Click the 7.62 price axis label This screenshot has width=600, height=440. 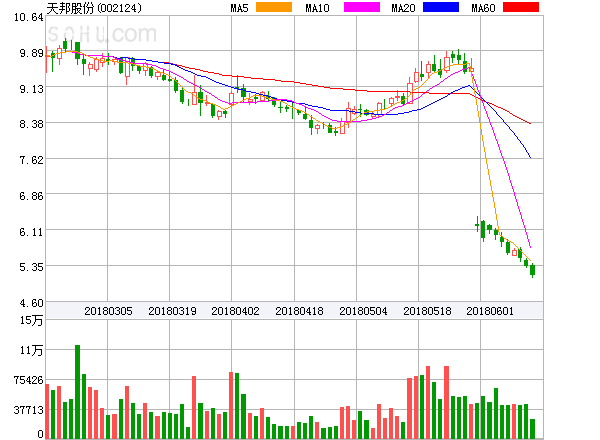[31, 160]
